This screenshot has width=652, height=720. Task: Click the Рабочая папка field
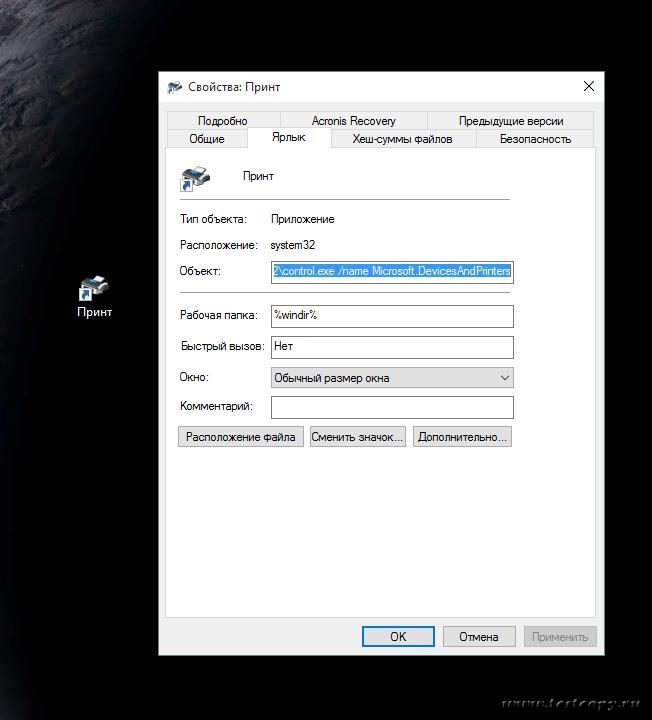[x=392, y=316]
